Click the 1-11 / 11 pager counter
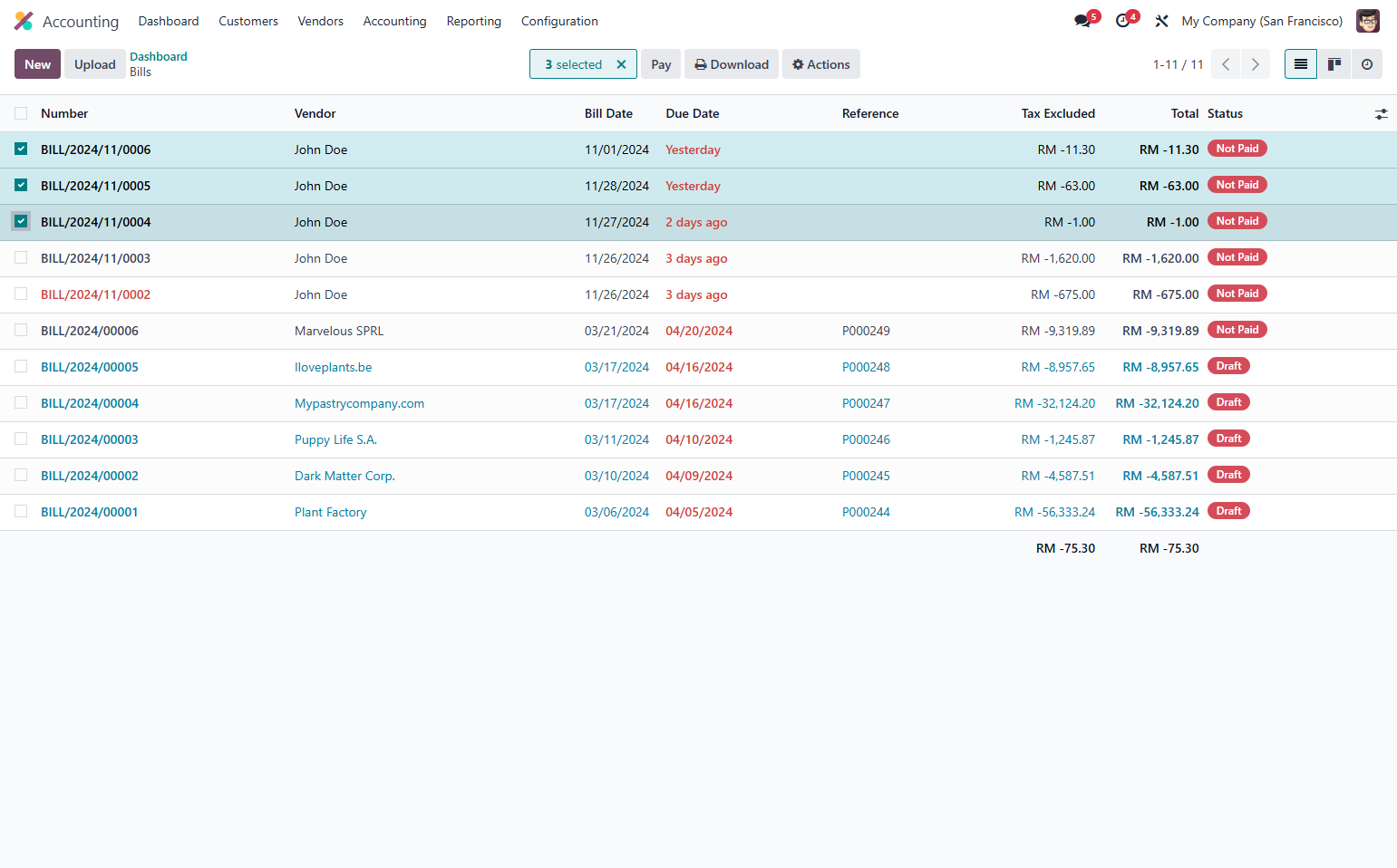1397x868 pixels. (1178, 64)
